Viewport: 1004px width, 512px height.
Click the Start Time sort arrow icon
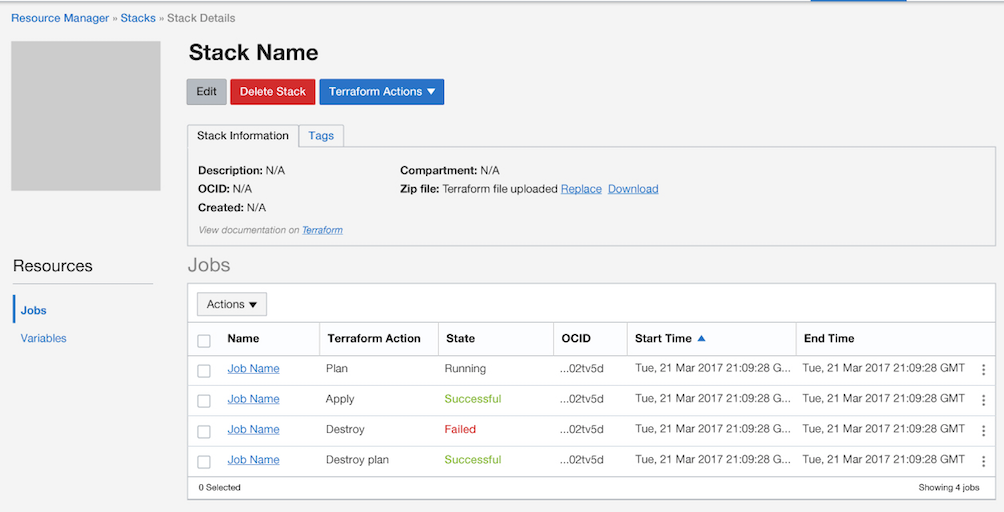pos(701,339)
